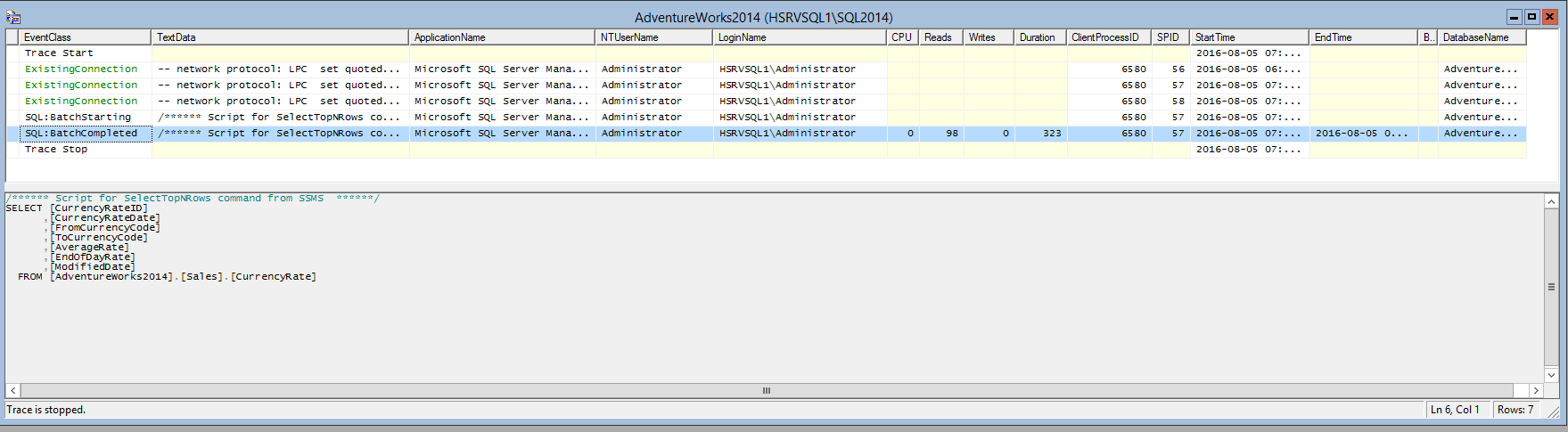Click the 'Rows: 7' status indicator

1515,410
